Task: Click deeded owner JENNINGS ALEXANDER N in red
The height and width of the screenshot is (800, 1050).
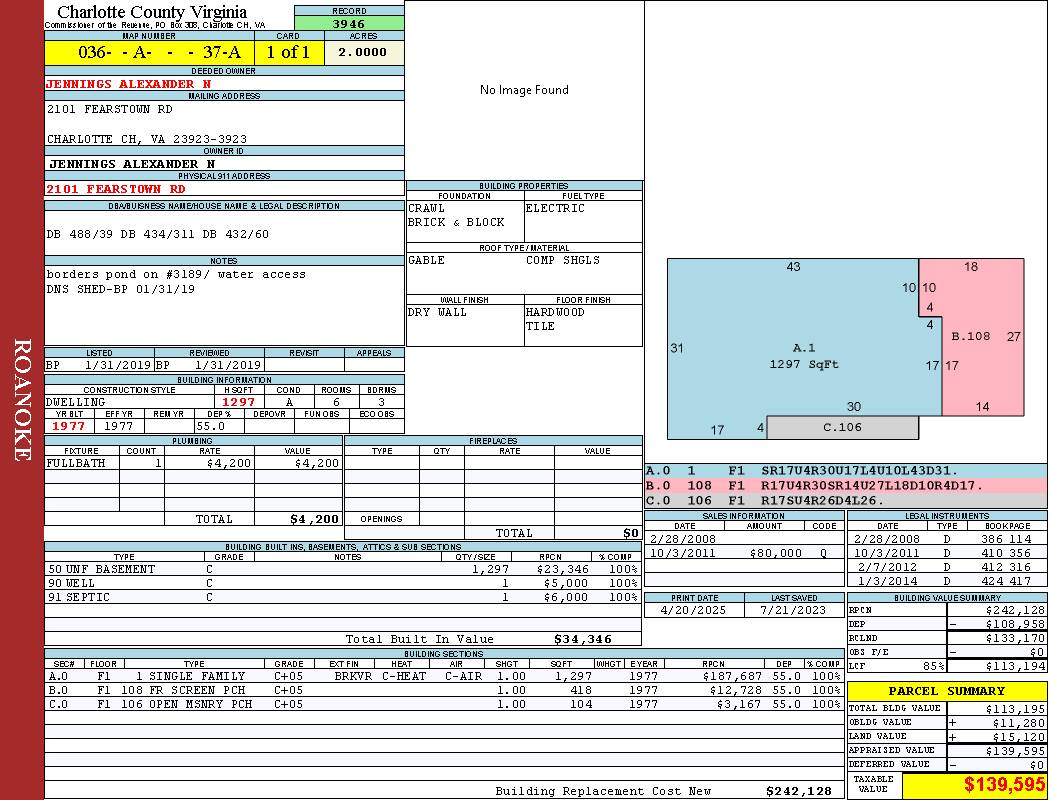Action: [x=129, y=84]
